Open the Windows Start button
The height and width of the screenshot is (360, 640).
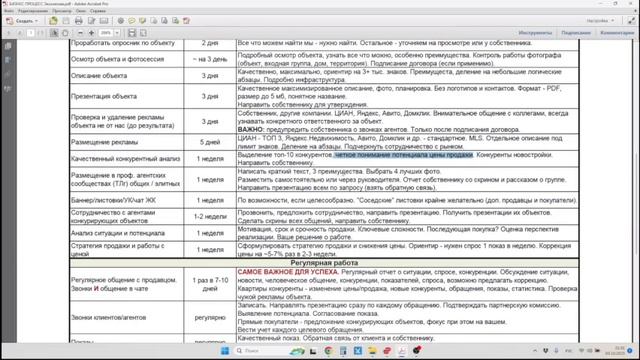pyautogui.click(x=225, y=351)
